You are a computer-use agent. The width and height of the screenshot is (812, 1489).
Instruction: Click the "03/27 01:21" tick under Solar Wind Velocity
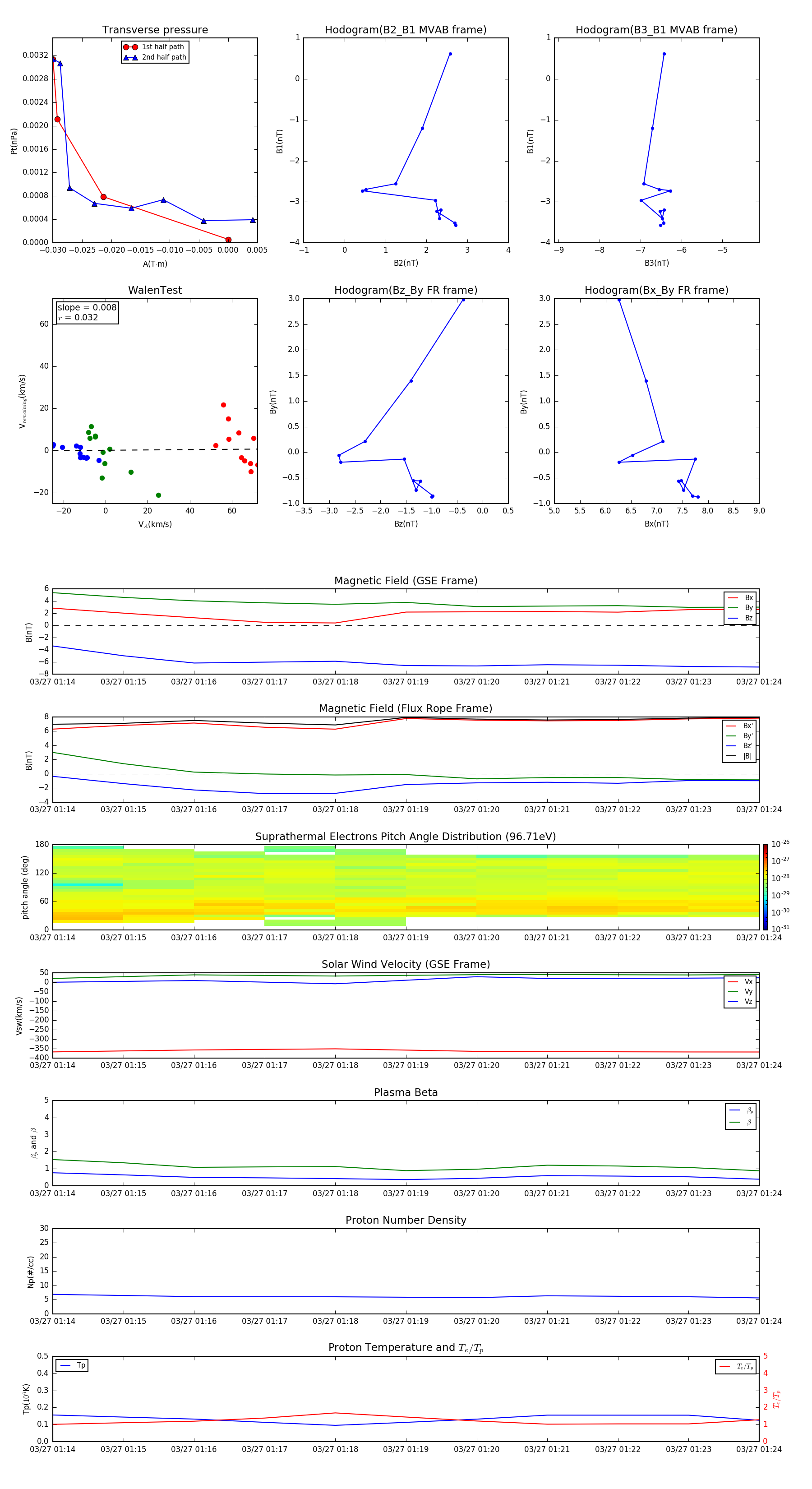547,1065
